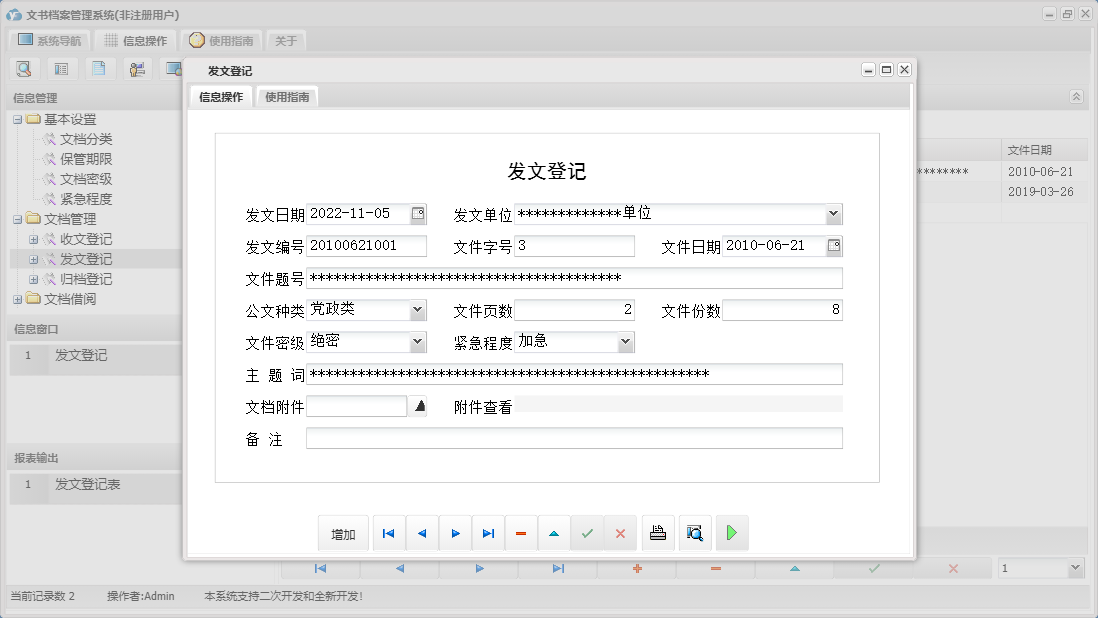Screen dimensions: 1098x618
Task: Confirm the entry with green check icon
Action: (587, 533)
